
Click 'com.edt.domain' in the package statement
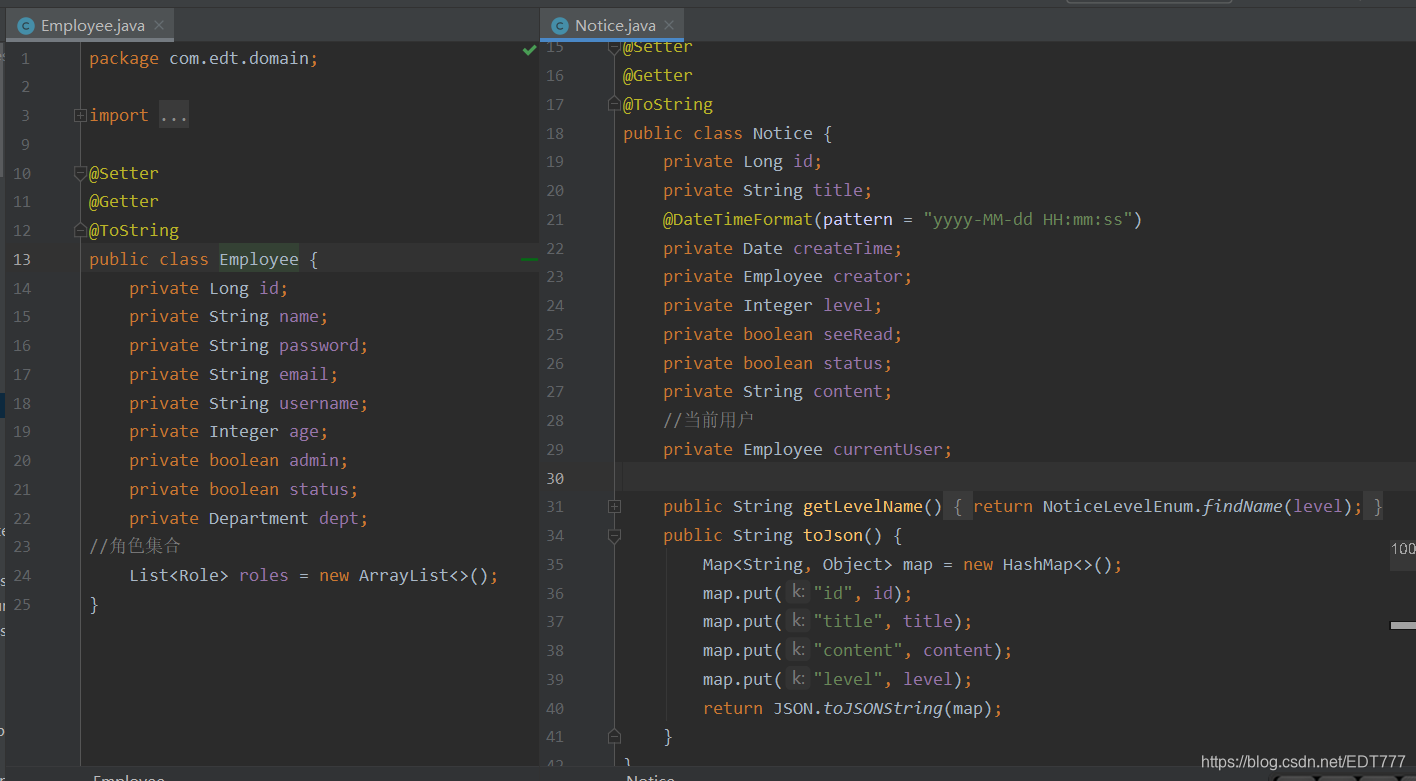point(239,59)
